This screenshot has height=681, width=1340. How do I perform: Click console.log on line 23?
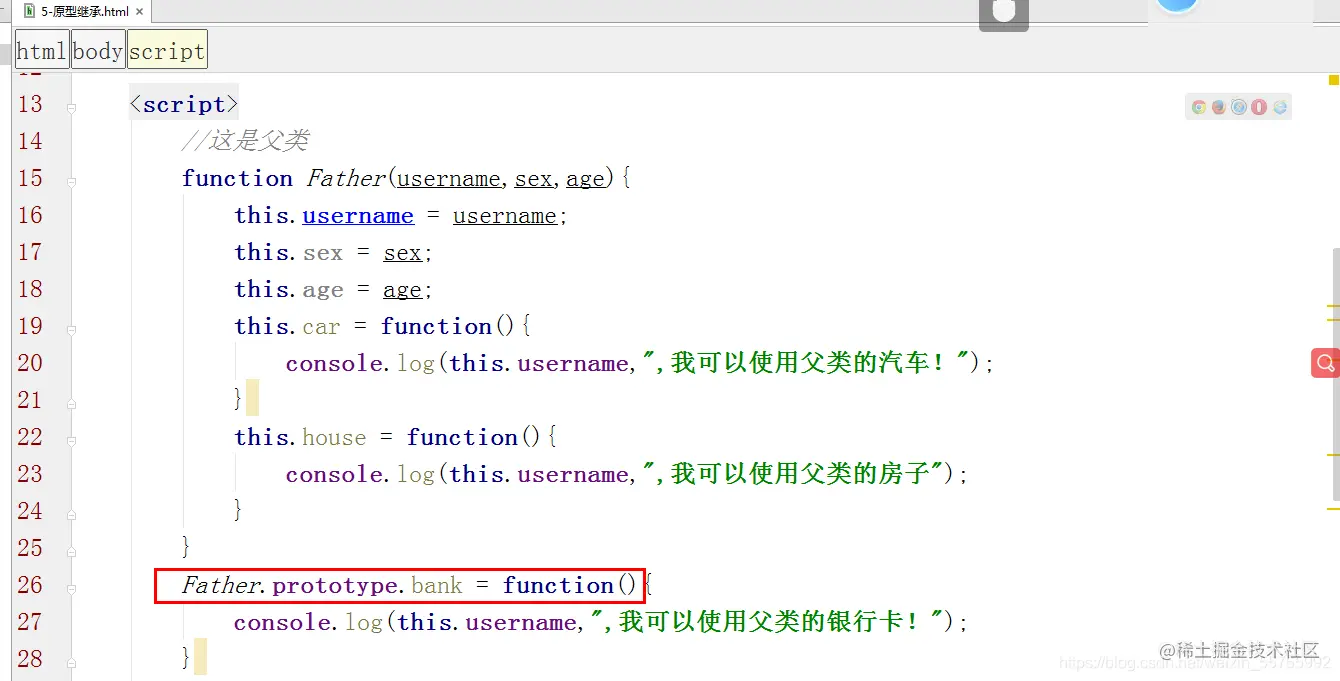click(x=360, y=474)
